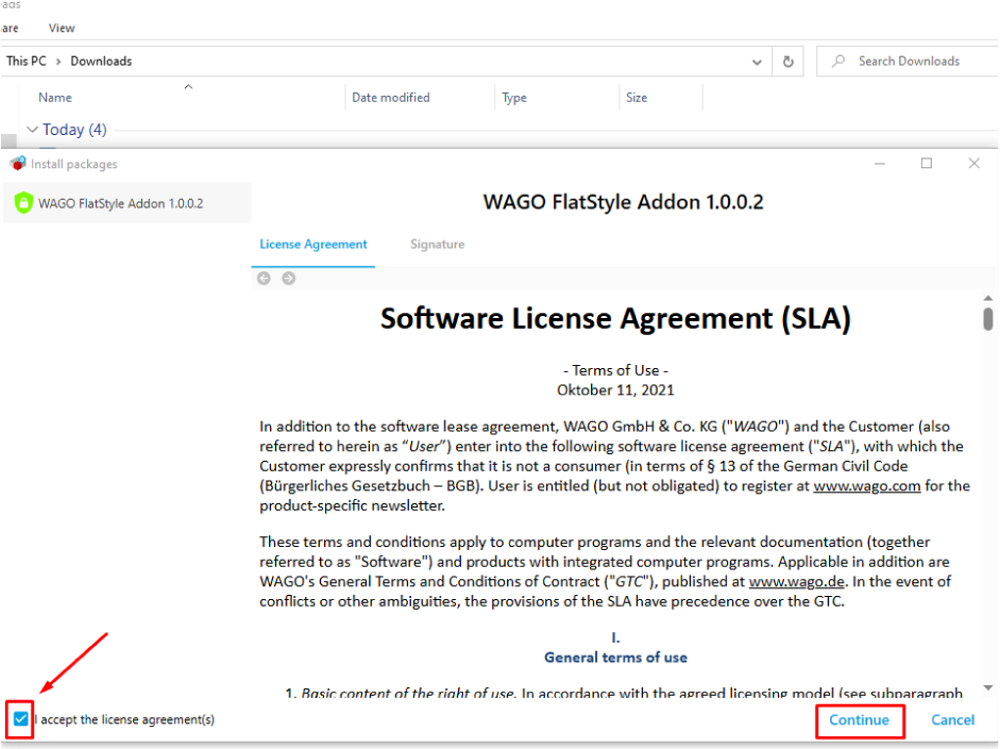This screenshot has height=749, width=1000.
Task: Open the Signature tab
Action: pyautogui.click(x=437, y=244)
